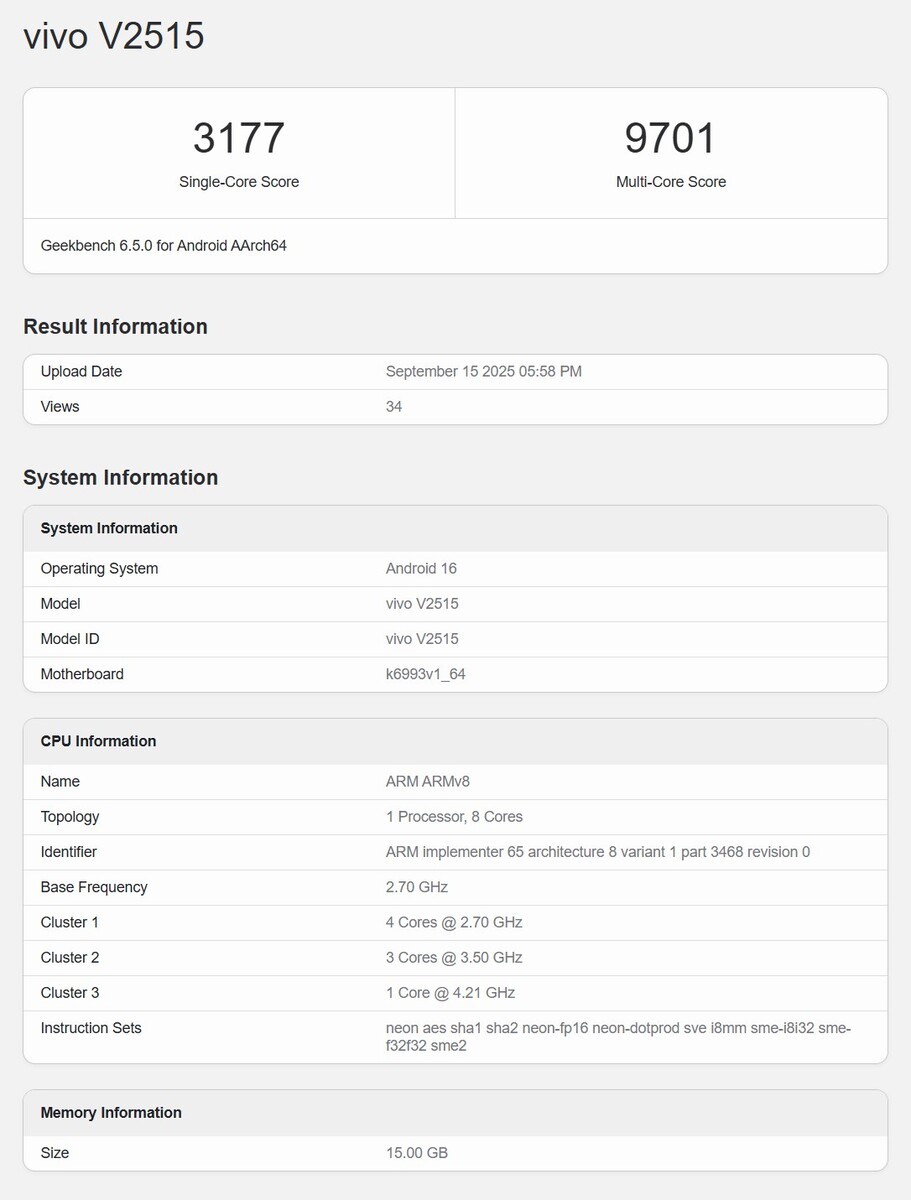Viewport: 911px width, 1200px height.
Task: Click the motherboard value k6993v1_64
Action: [425, 674]
